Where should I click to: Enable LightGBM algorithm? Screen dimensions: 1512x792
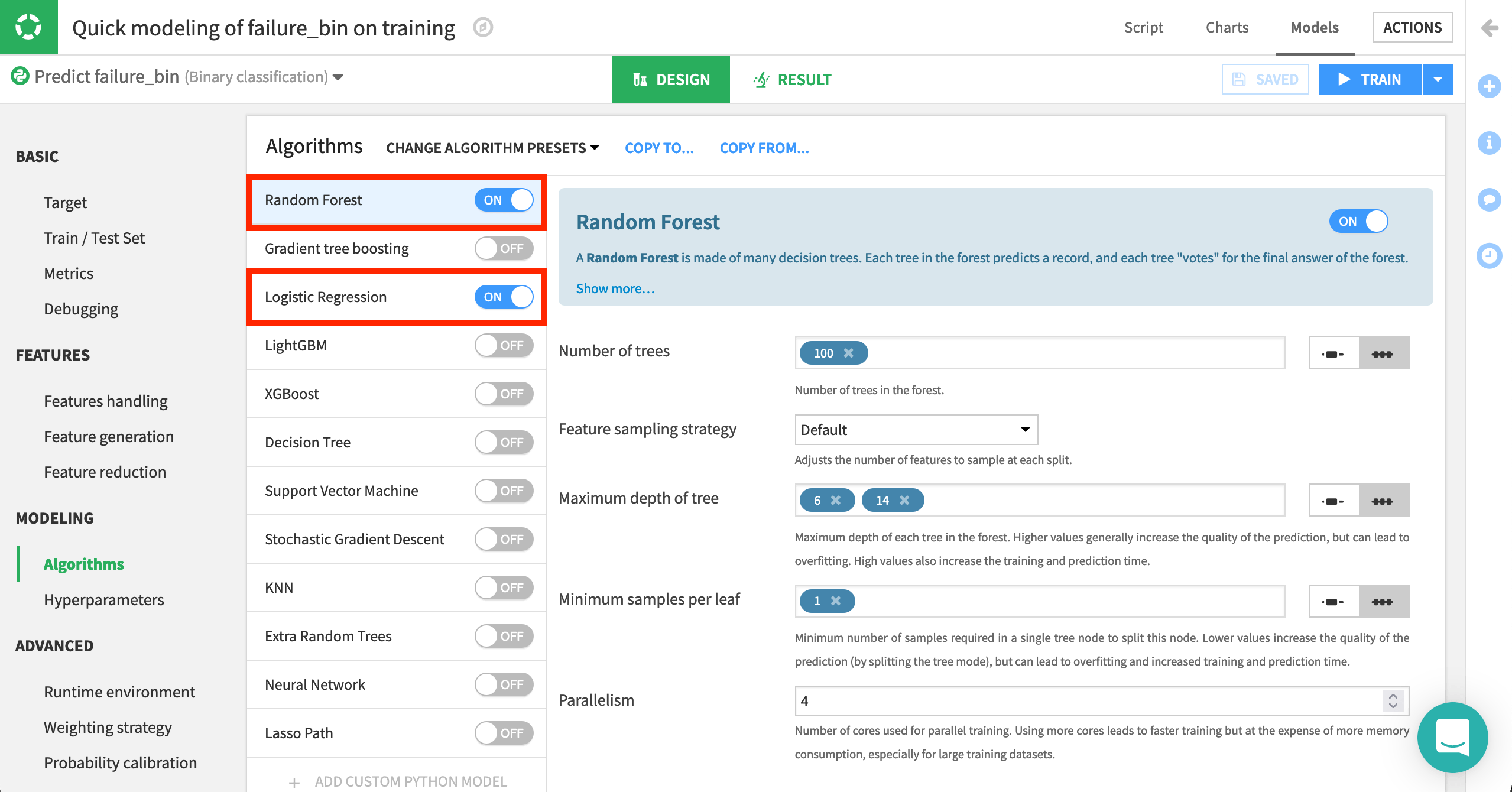(x=504, y=345)
